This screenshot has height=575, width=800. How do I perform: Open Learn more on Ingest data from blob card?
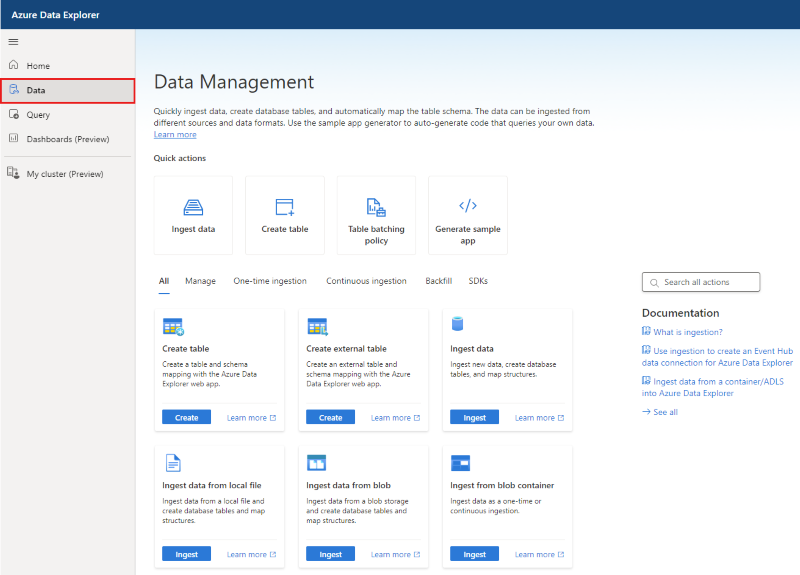(395, 555)
